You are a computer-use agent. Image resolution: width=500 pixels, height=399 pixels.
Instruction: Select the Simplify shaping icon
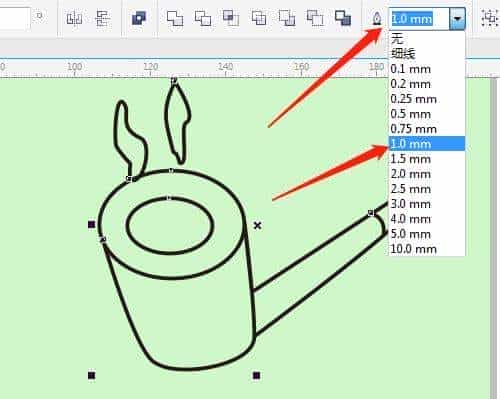pyautogui.click(x=259, y=18)
